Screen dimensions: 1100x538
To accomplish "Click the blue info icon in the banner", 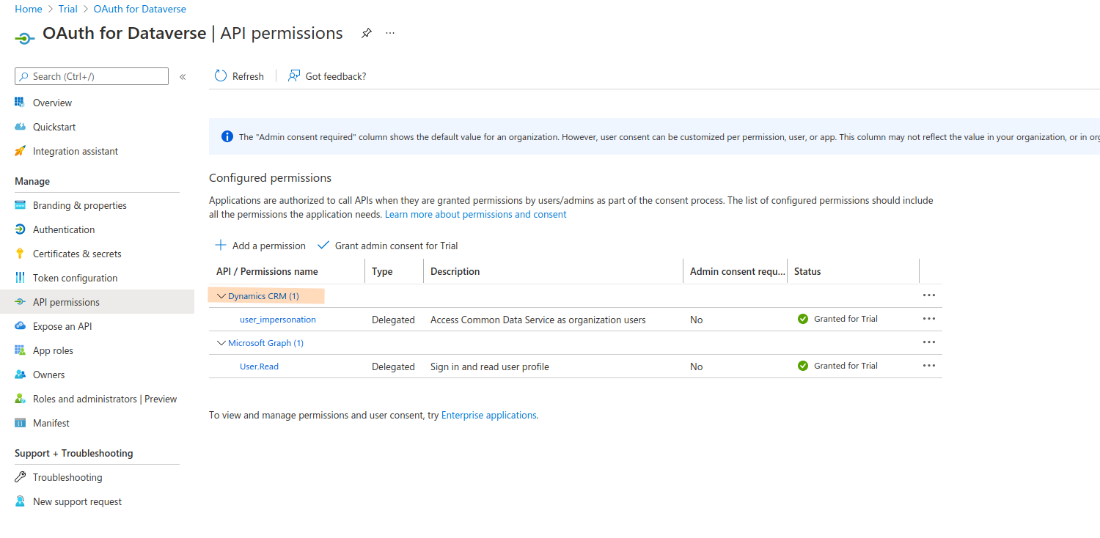I will click(227, 137).
